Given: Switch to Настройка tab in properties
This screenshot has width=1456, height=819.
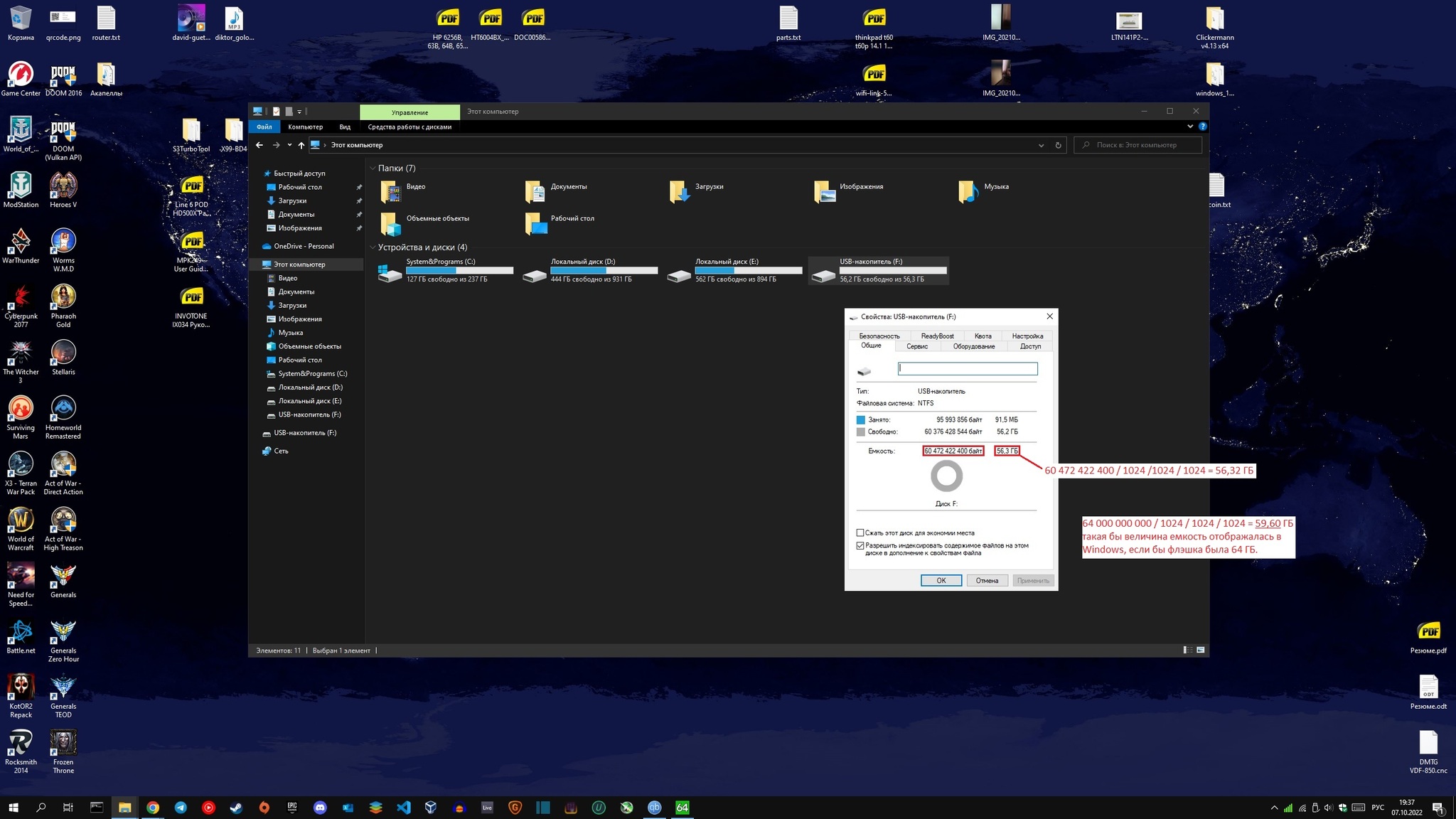Looking at the screenshot, I should [1027, 336].
